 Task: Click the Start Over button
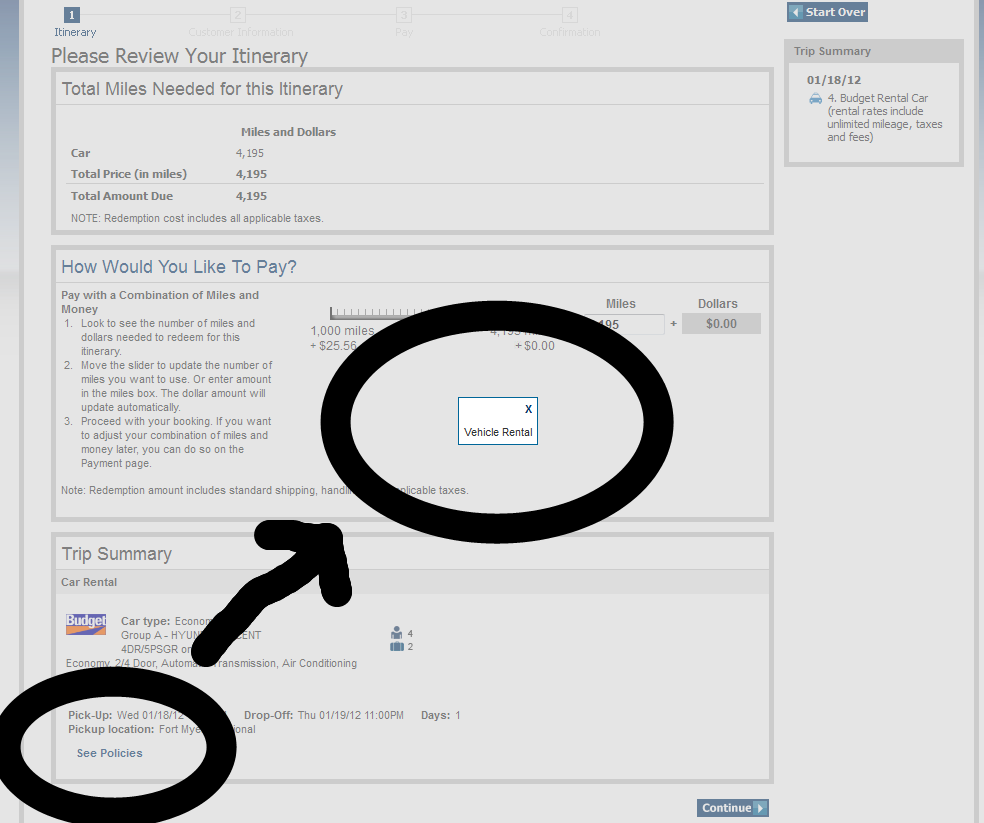827,12
